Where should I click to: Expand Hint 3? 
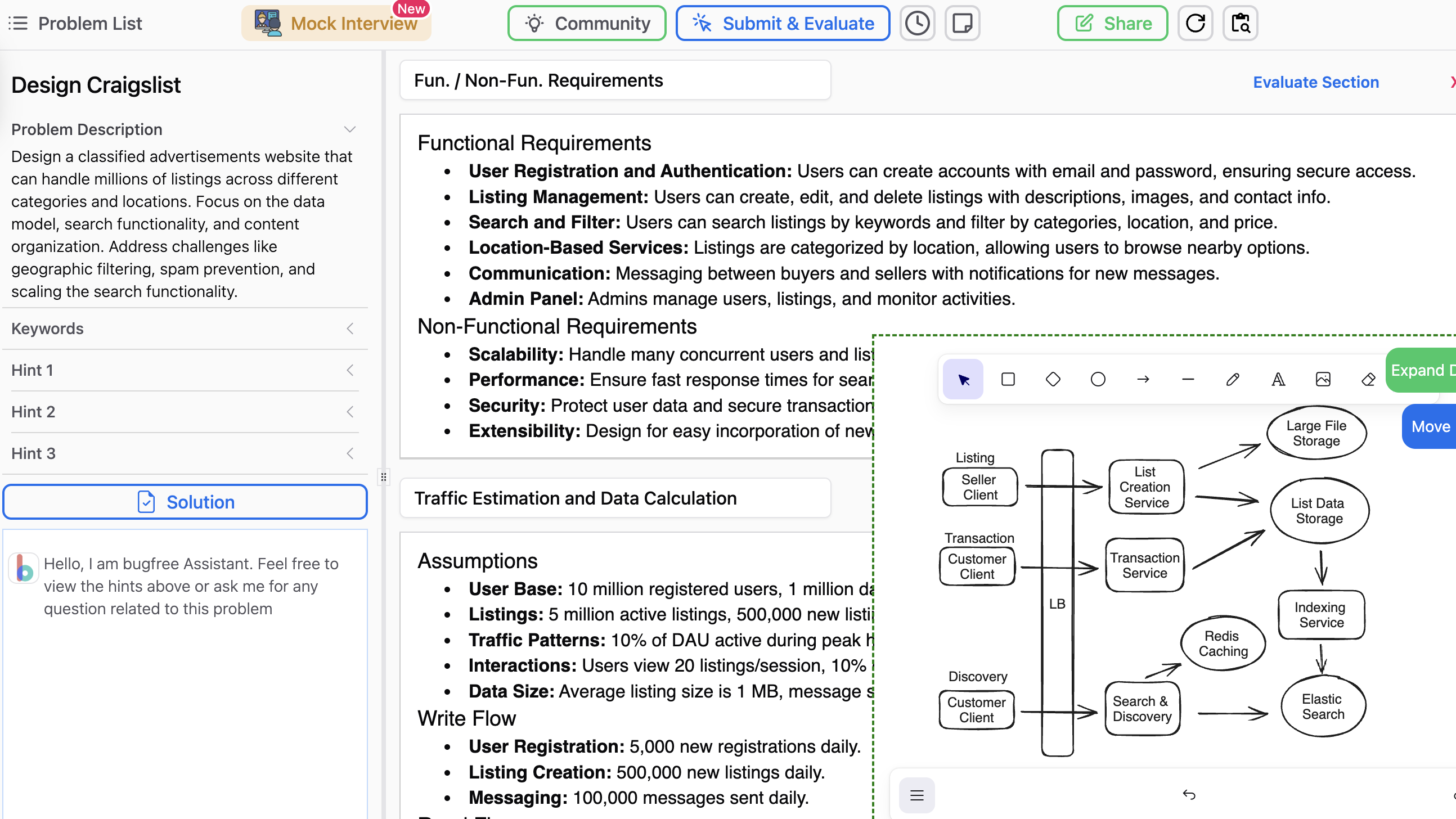pyautogui.click(x=350, y=453)
